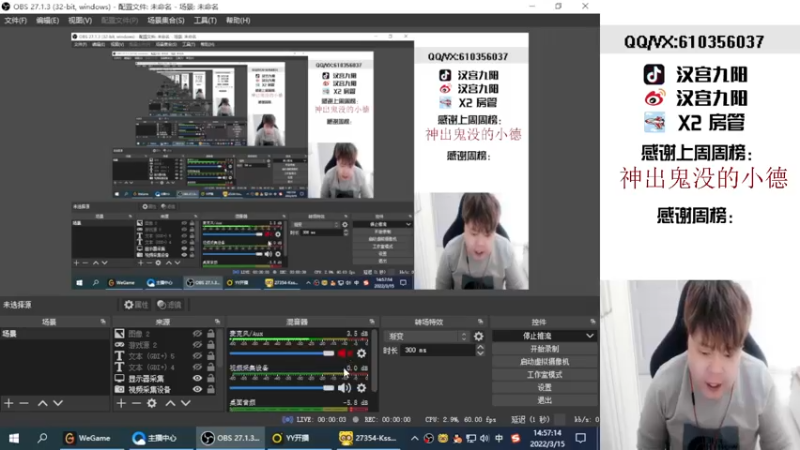Click the 工作室模式 button
The height and width of the screenshot is (450, 800).
[544, 374]
